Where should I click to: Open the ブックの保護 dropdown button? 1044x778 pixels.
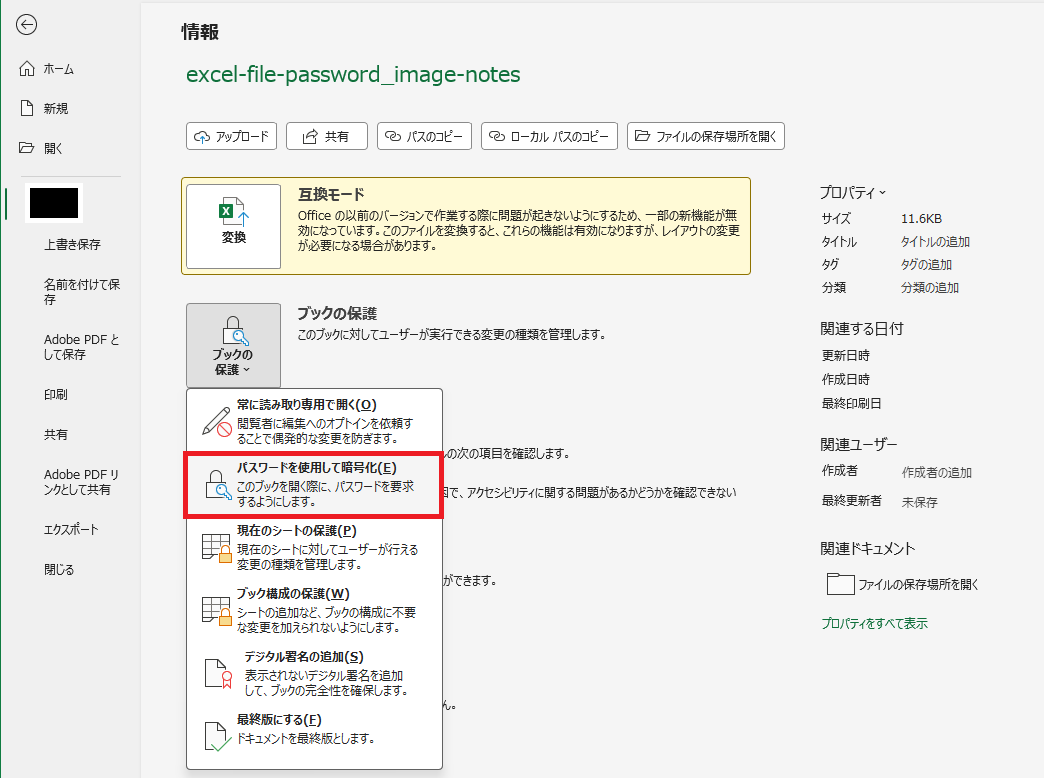[234, 345]
